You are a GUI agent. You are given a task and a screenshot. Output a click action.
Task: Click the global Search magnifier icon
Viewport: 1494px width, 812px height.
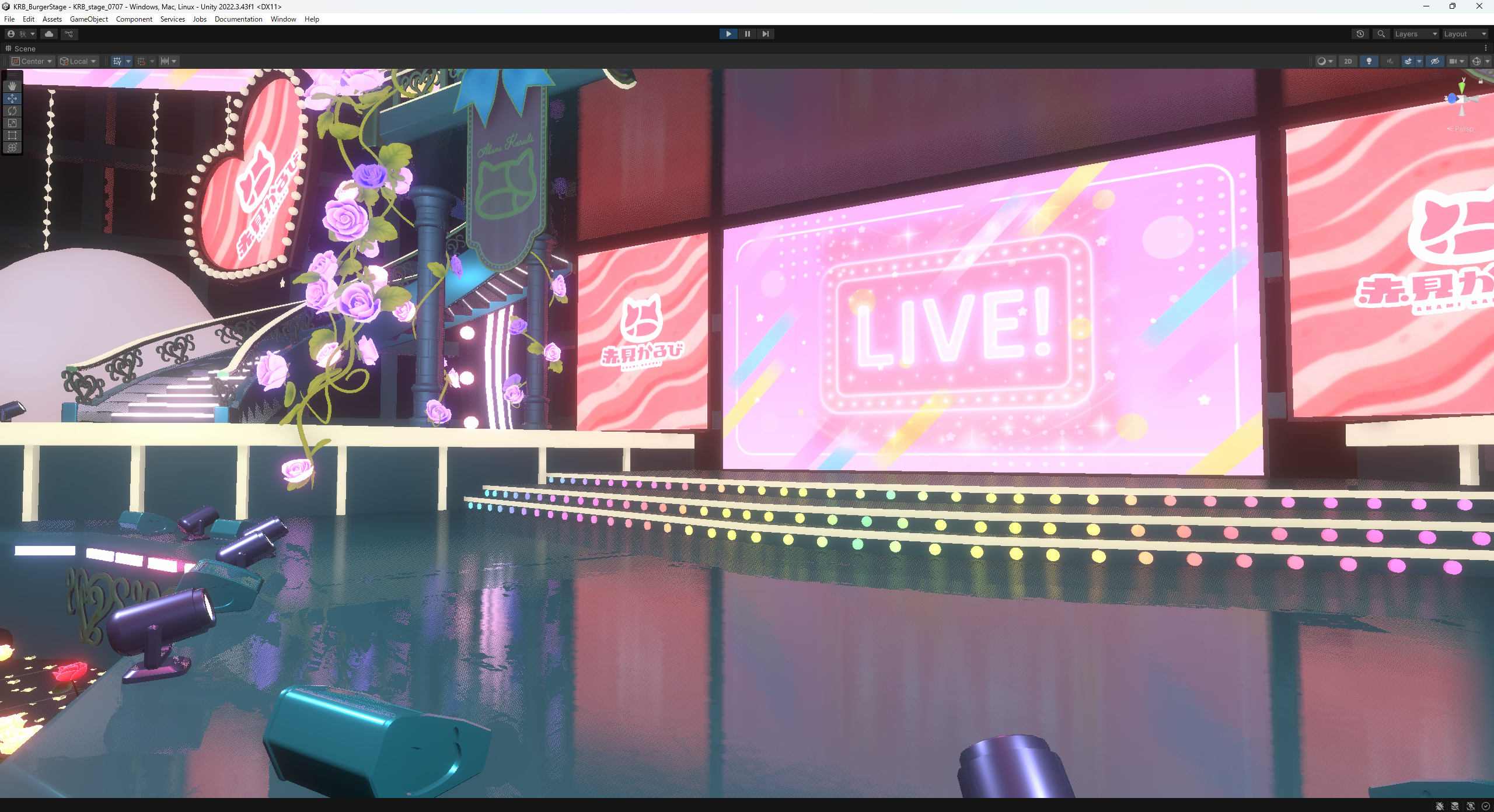pos(1381,34)
